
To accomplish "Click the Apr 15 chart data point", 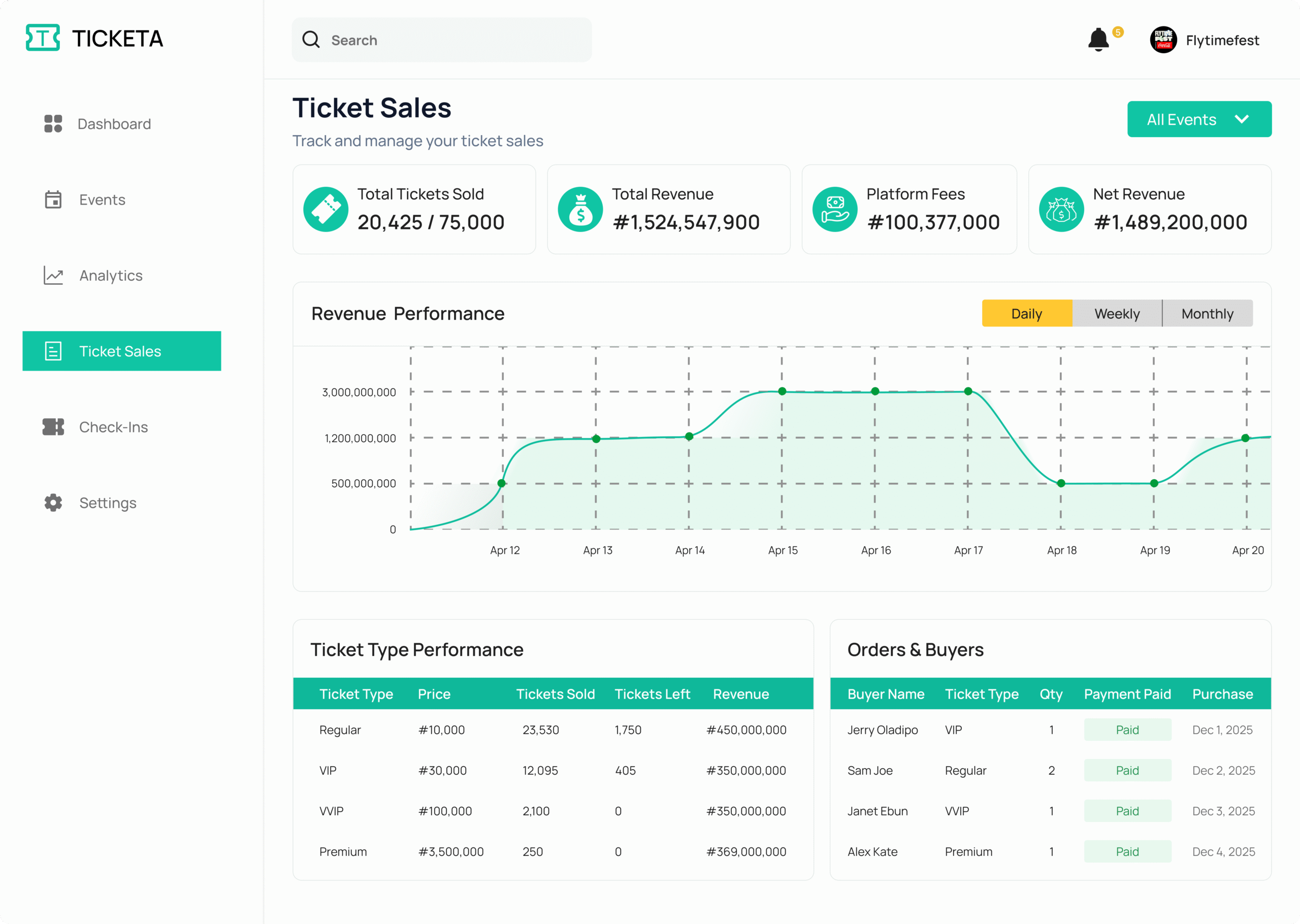I will 782,391.
